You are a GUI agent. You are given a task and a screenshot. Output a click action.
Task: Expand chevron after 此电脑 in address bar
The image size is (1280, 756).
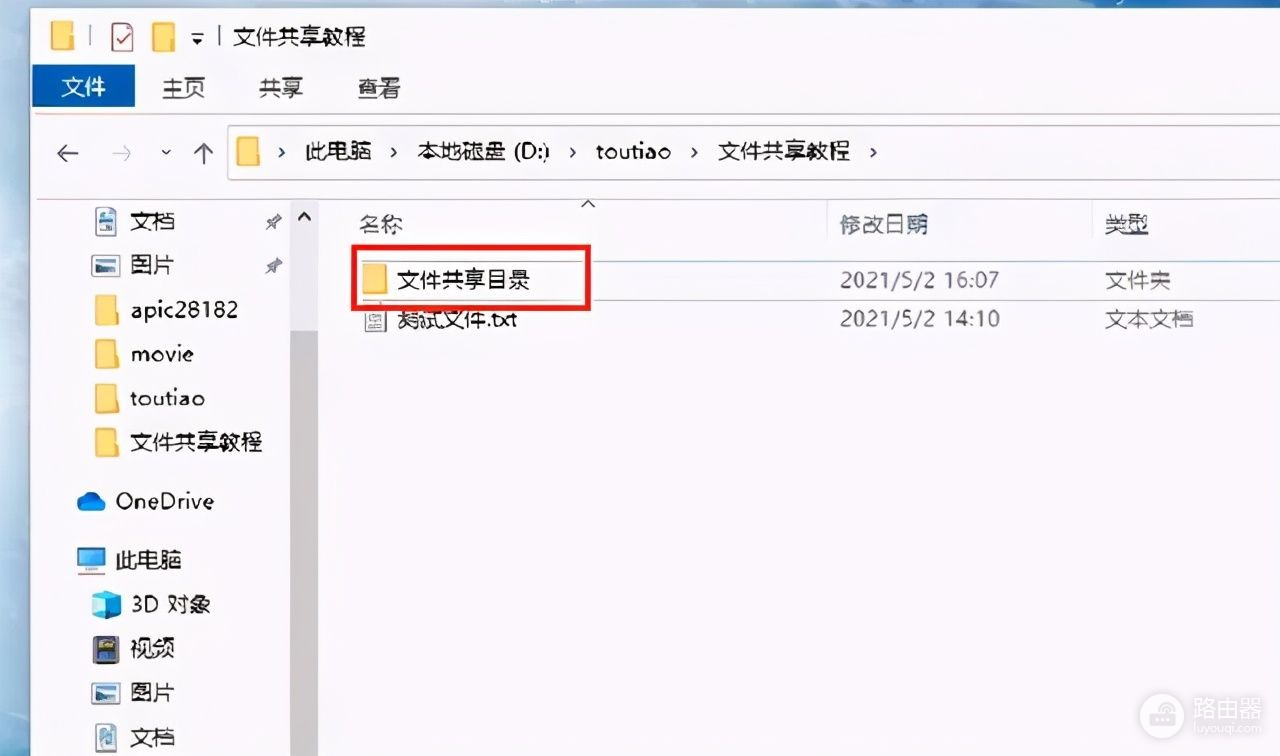click(394, 152)
